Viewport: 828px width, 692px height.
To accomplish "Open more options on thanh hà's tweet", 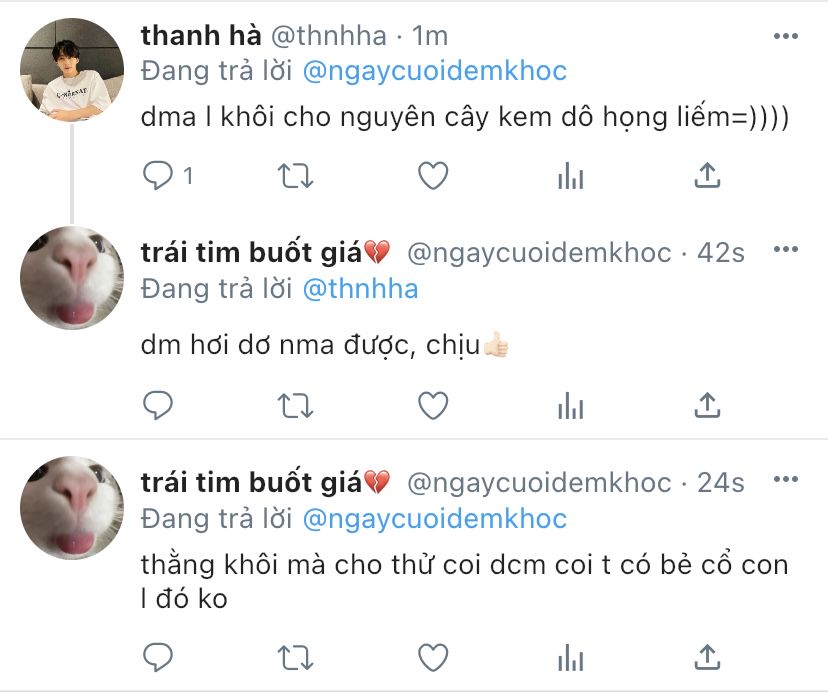I will point(787,36).
